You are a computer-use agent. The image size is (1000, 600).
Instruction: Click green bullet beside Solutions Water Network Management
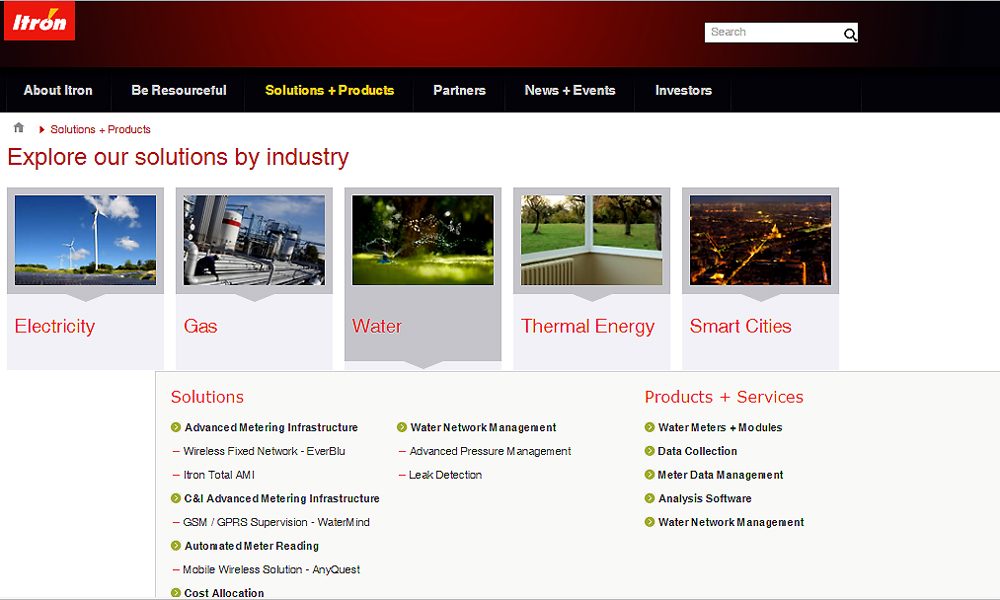402,427
